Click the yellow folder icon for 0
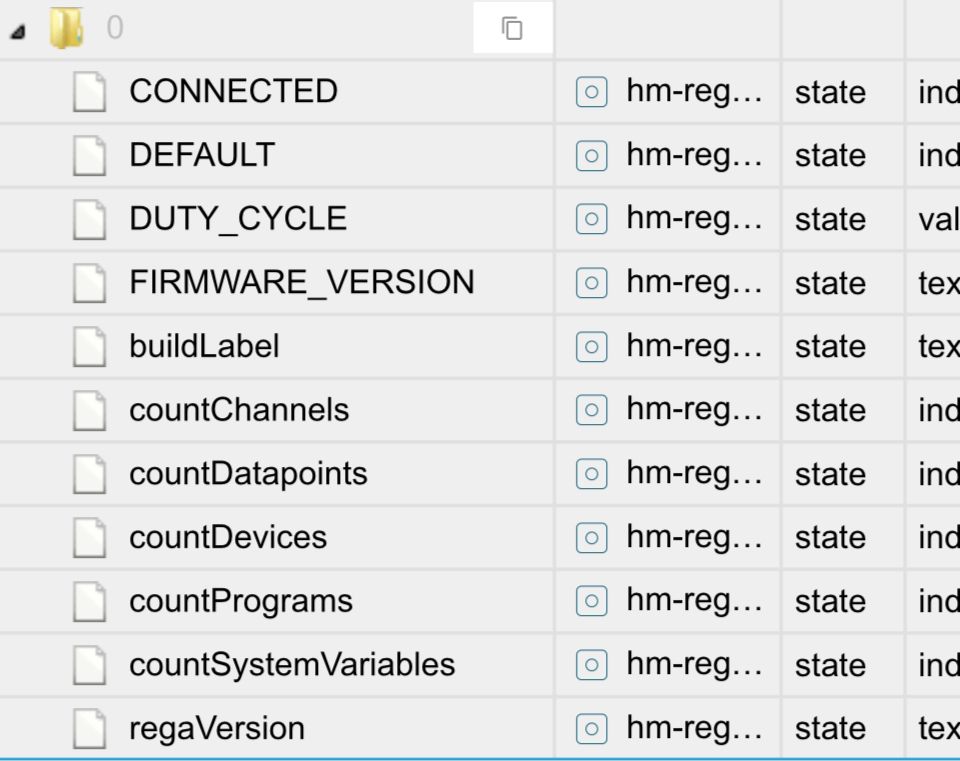 (66, 29)
